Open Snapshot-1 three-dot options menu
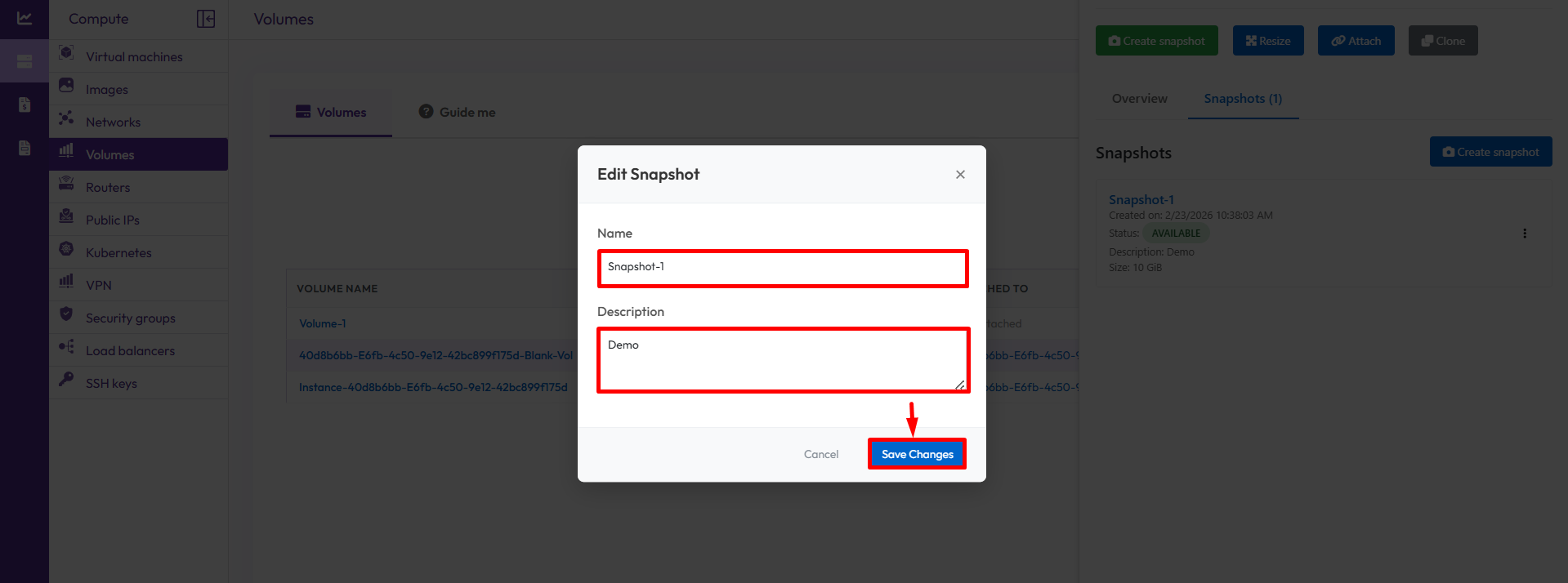The height and width of the screenshot is (583, 1568). click(x=1525, y=234)
